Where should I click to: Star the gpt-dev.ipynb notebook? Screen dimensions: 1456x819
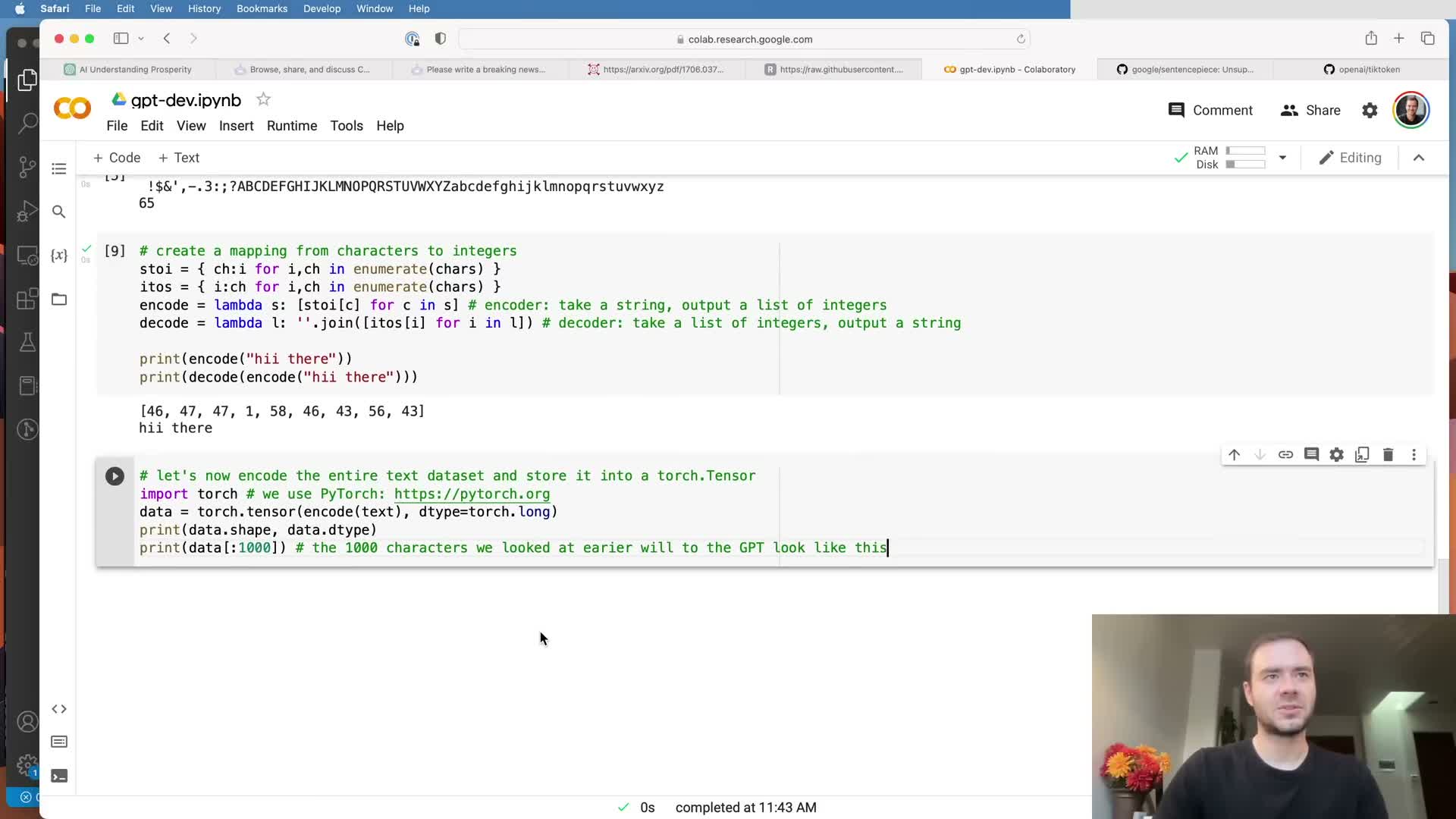263,99
